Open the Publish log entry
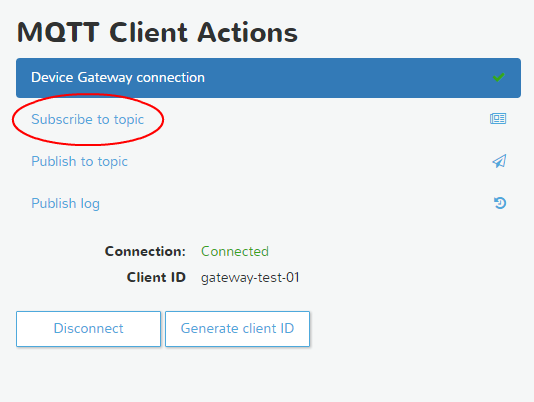 tap(65, 203)
